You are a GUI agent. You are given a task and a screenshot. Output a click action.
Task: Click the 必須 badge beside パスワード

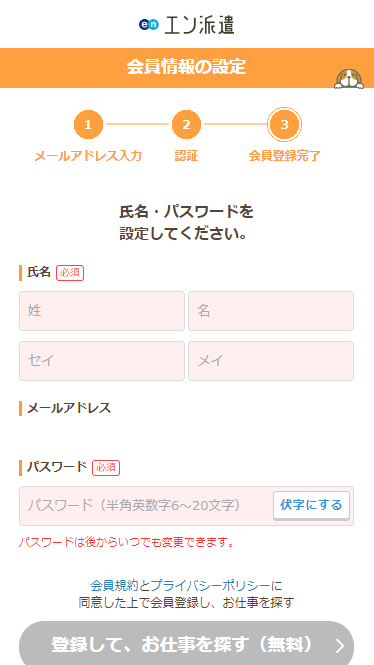click(x=106, y=468)
